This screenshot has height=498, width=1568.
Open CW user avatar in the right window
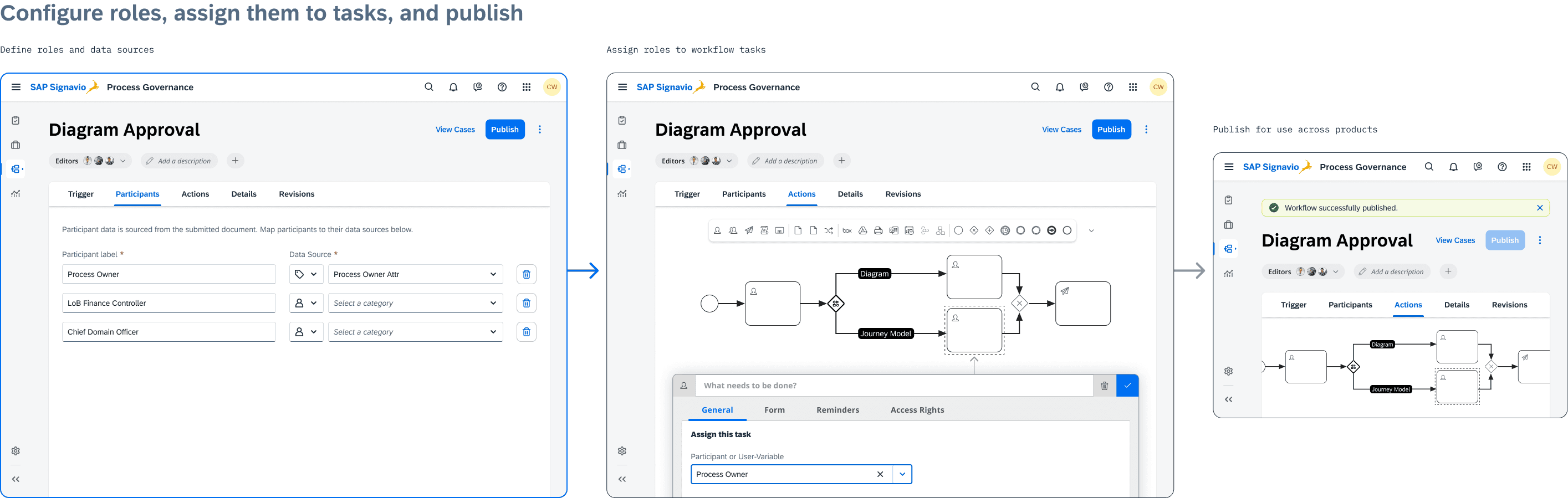tap(1551, 167)
